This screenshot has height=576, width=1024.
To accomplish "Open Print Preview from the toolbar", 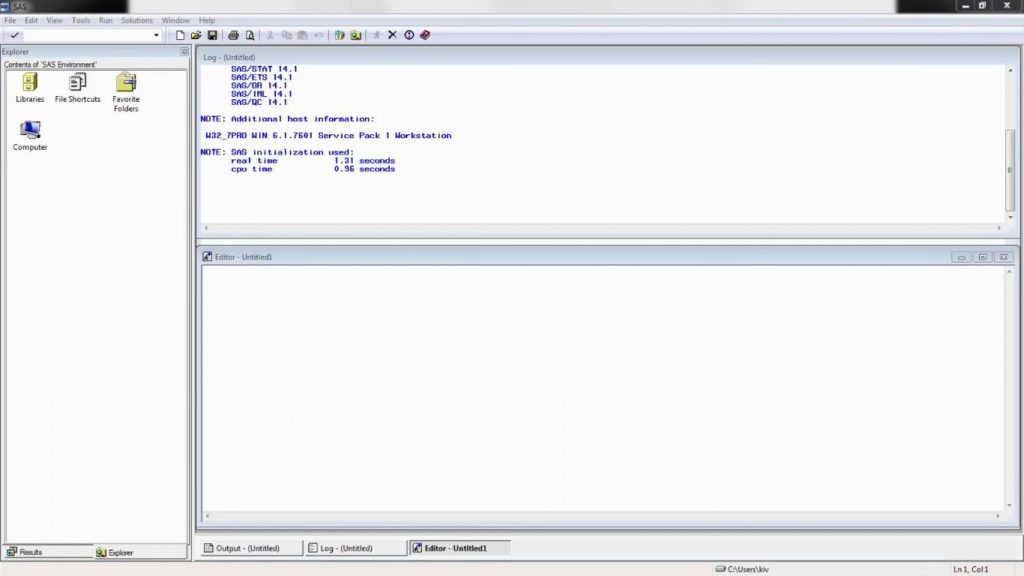I will (x=249, y=35).
